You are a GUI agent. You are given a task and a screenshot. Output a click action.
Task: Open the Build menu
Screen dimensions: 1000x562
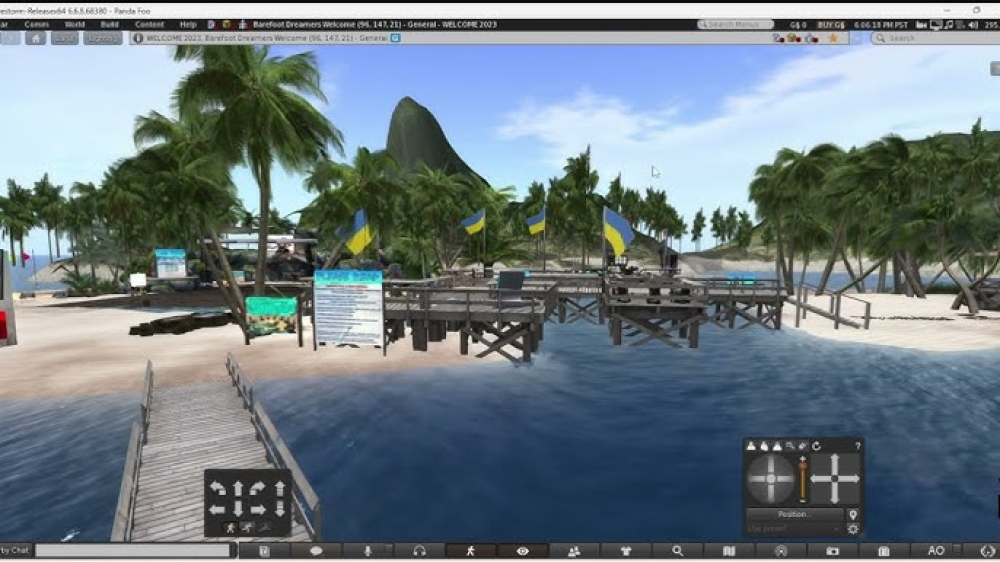tap(109, 24)
